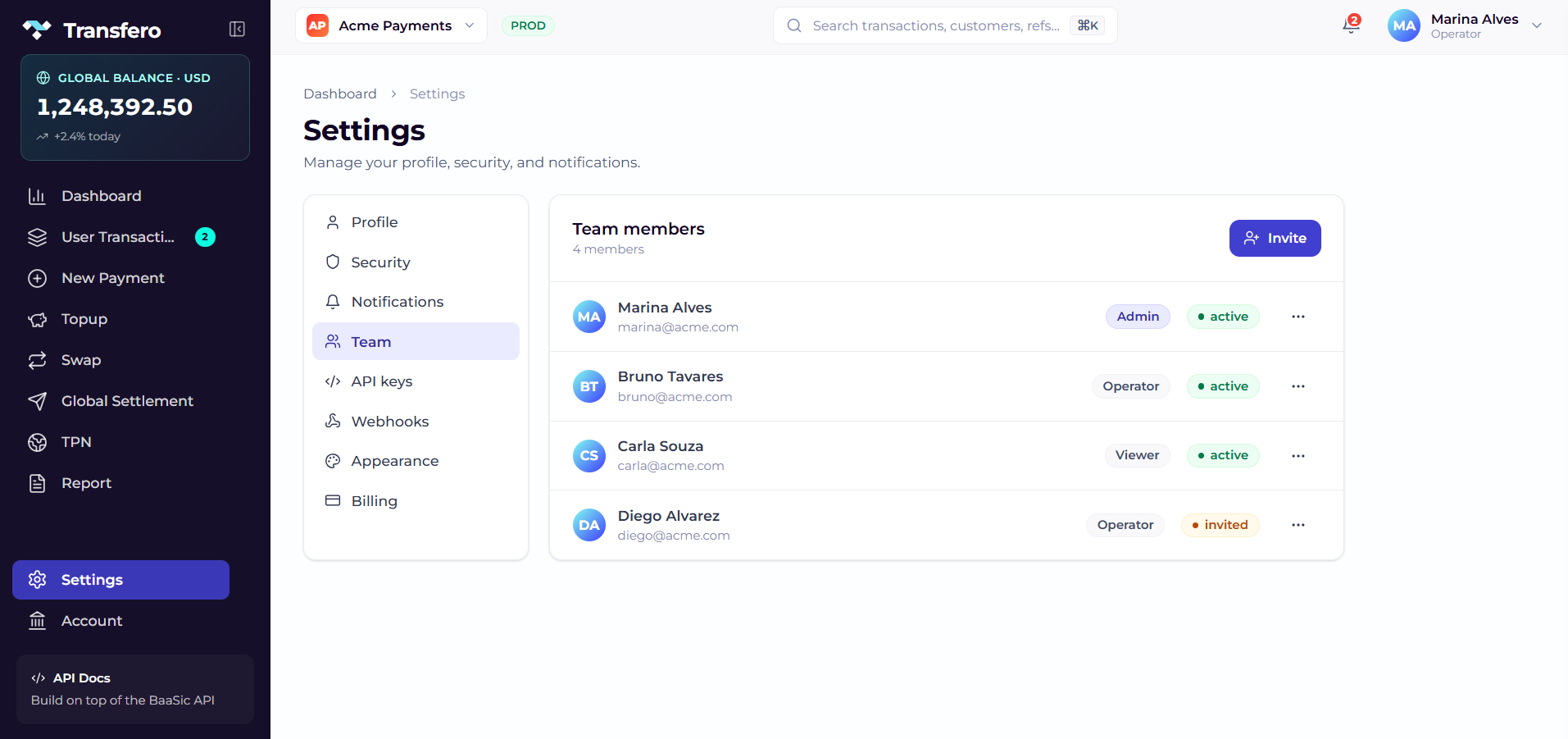The width and height of the screenshot is (1568, 739).
Task: Click the diego@acme.com email
Action: pyautogui.click(x=674, y=536)
